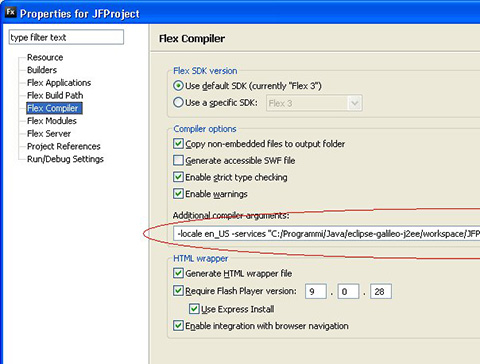Viewport: 480px width, 364px height.
Task: Select Resource in the properties tree
Action: pos(45,57)
